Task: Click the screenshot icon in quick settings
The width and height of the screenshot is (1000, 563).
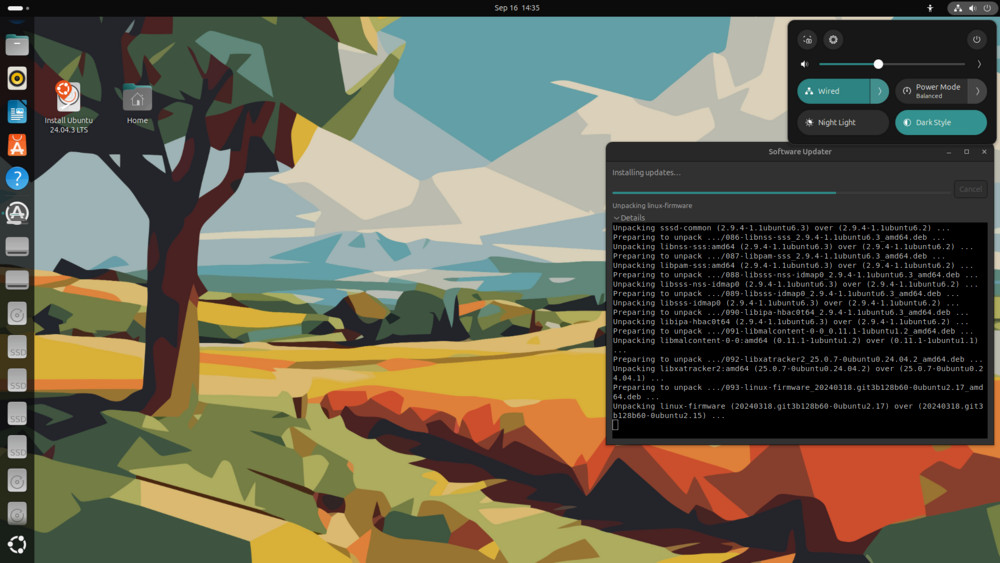Action: 808,40
